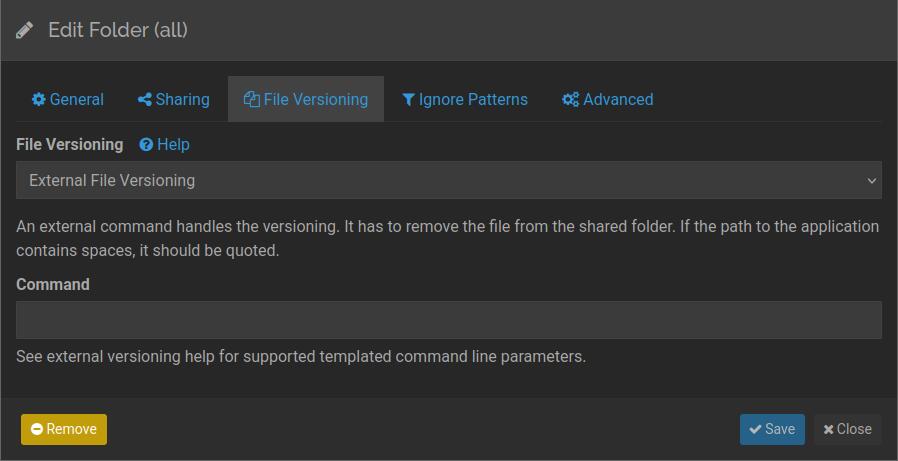Click the dropdown chevron arrow

[871, 181]
